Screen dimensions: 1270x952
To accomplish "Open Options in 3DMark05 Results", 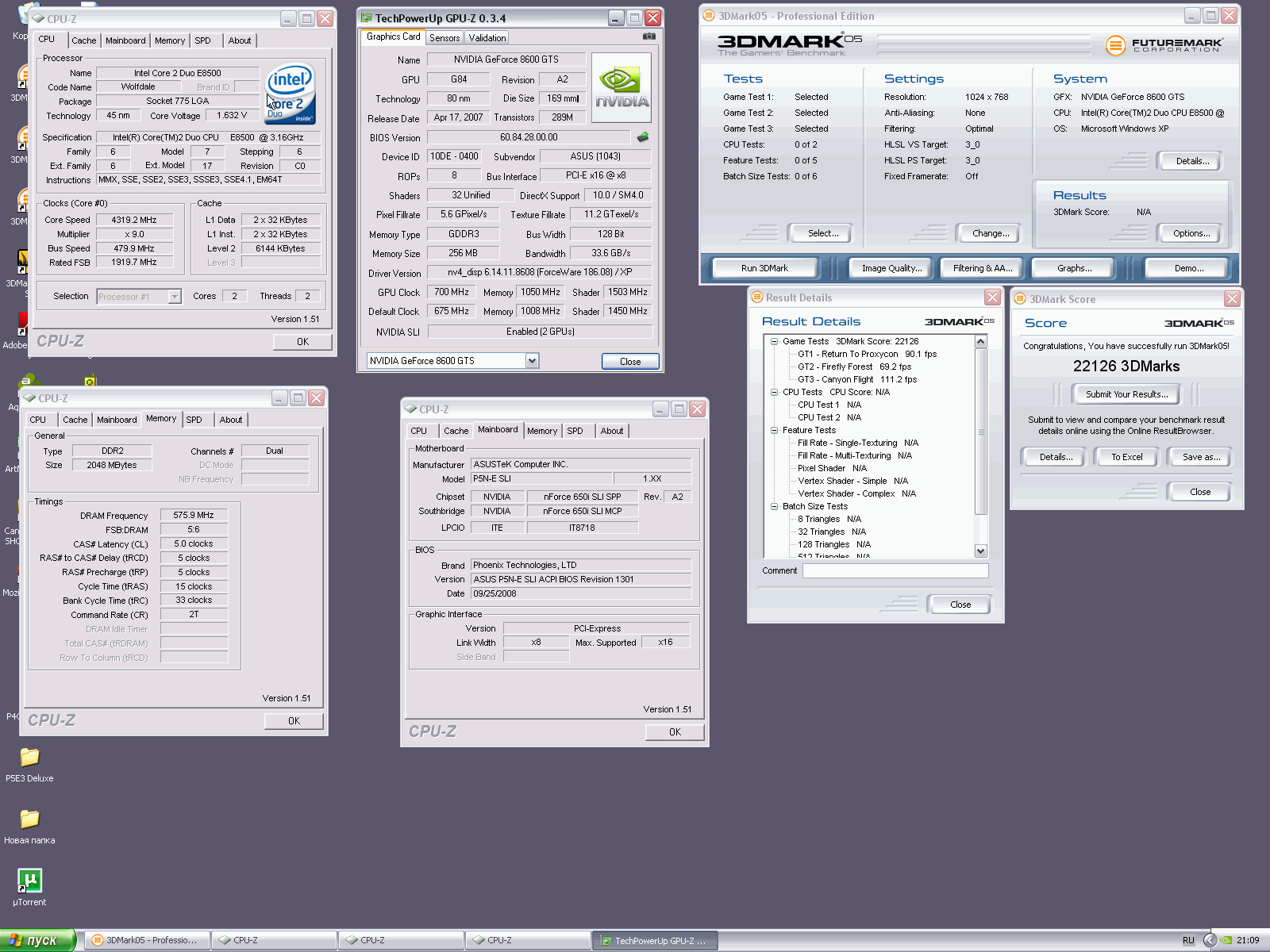I will [1191, 233].
